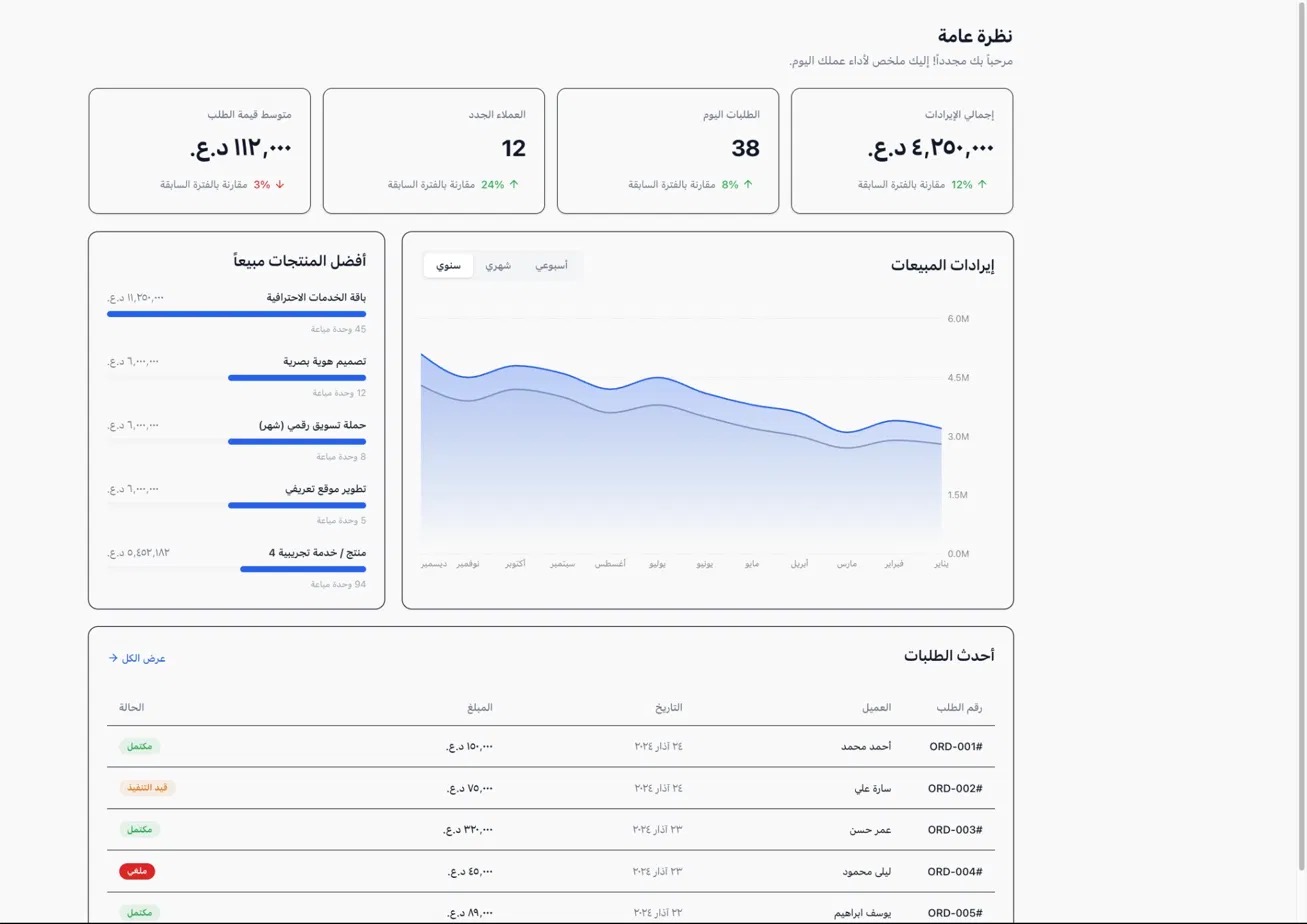Click customer name أحمد محمد
The image size is (1307, 924).
866,746
